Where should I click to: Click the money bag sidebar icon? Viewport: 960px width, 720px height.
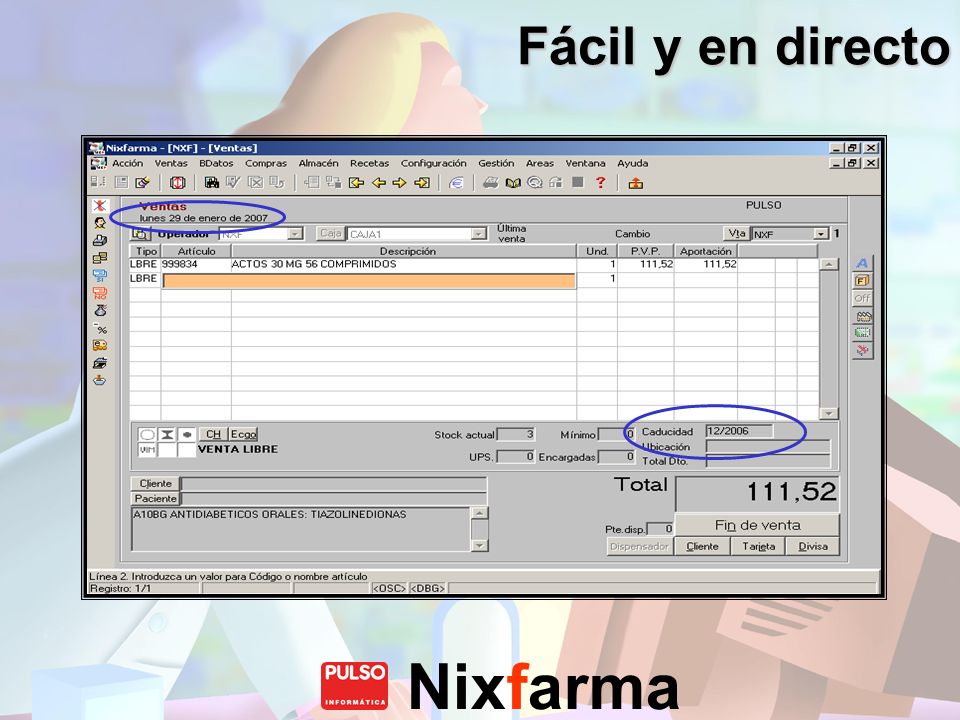pos(100,310)
